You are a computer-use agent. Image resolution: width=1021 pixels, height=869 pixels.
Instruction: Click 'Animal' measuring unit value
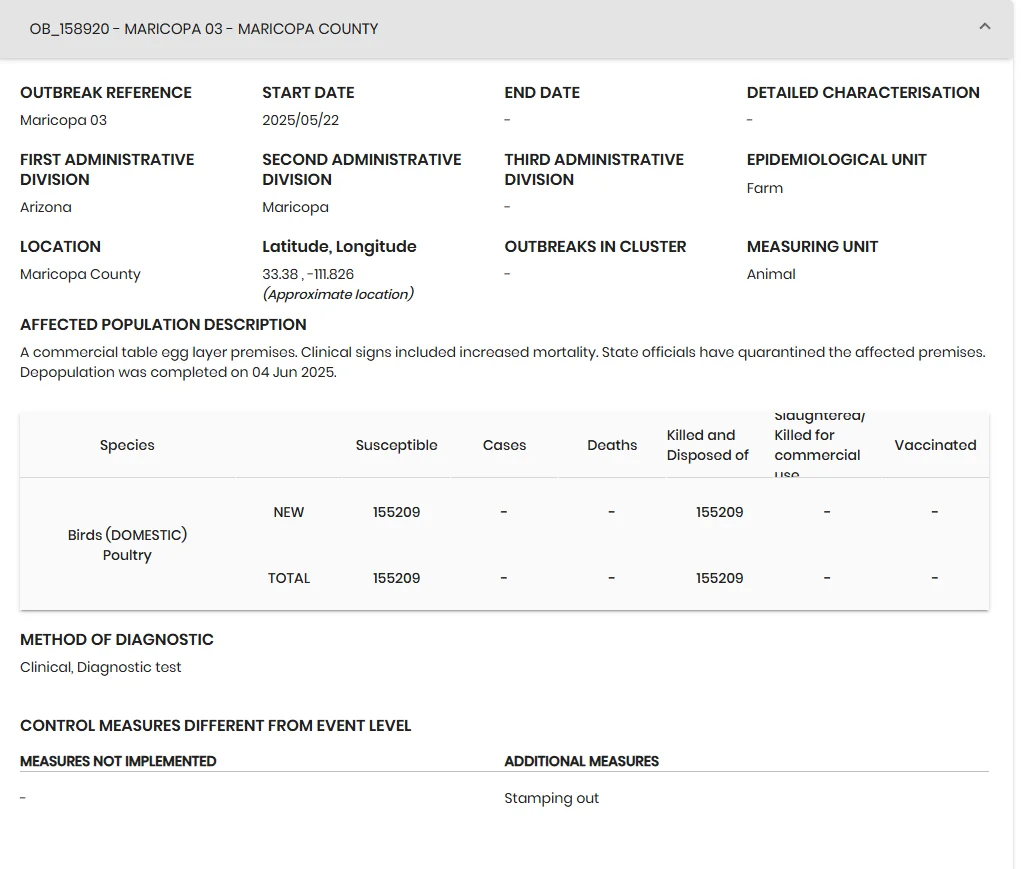coord(771,275)
